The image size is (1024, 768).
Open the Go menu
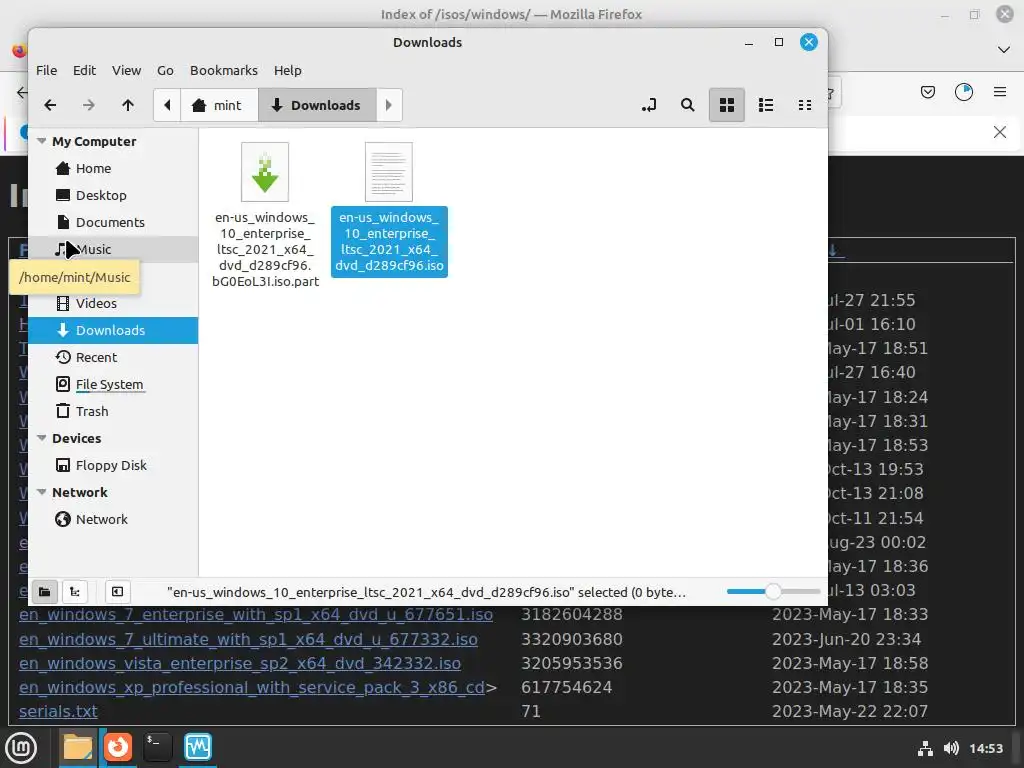tap(165, 71)
